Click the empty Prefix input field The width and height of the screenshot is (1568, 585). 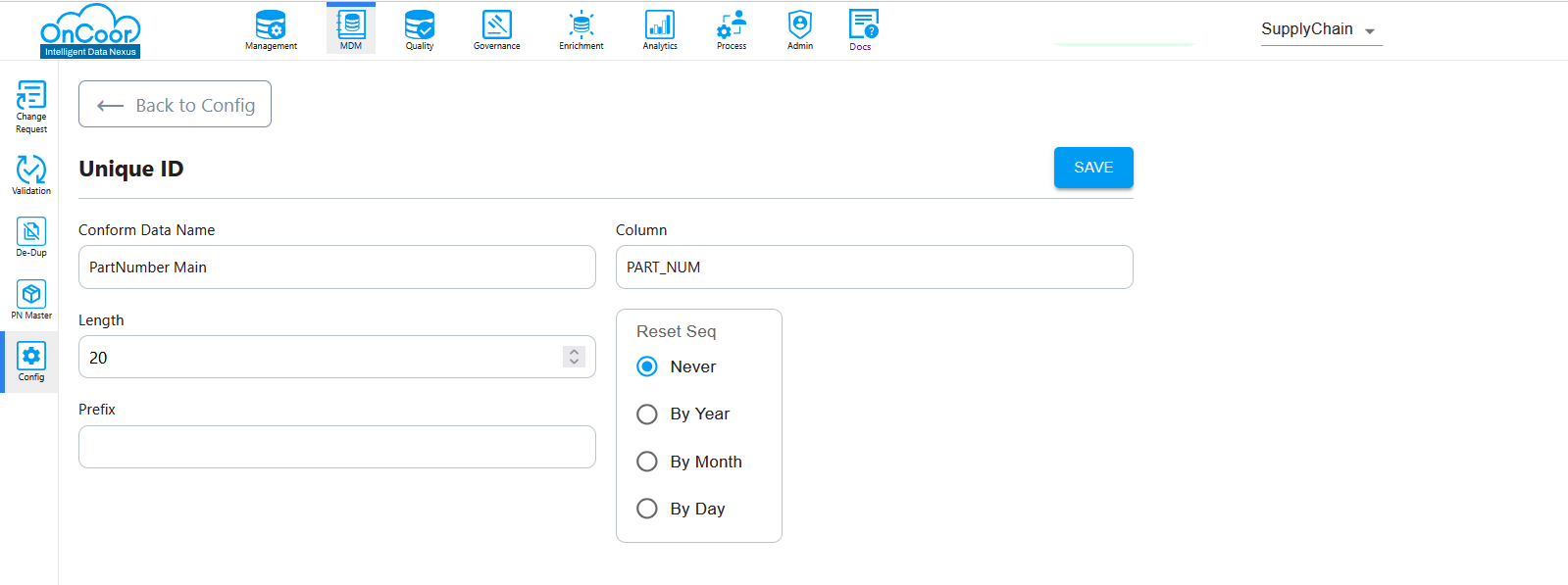point(337,447)
